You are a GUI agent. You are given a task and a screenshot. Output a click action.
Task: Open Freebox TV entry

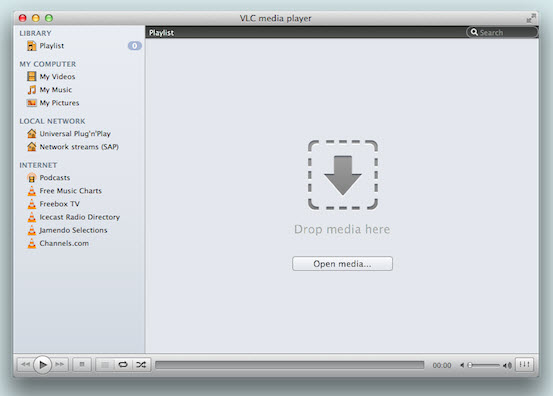click(x=60, y=204)
